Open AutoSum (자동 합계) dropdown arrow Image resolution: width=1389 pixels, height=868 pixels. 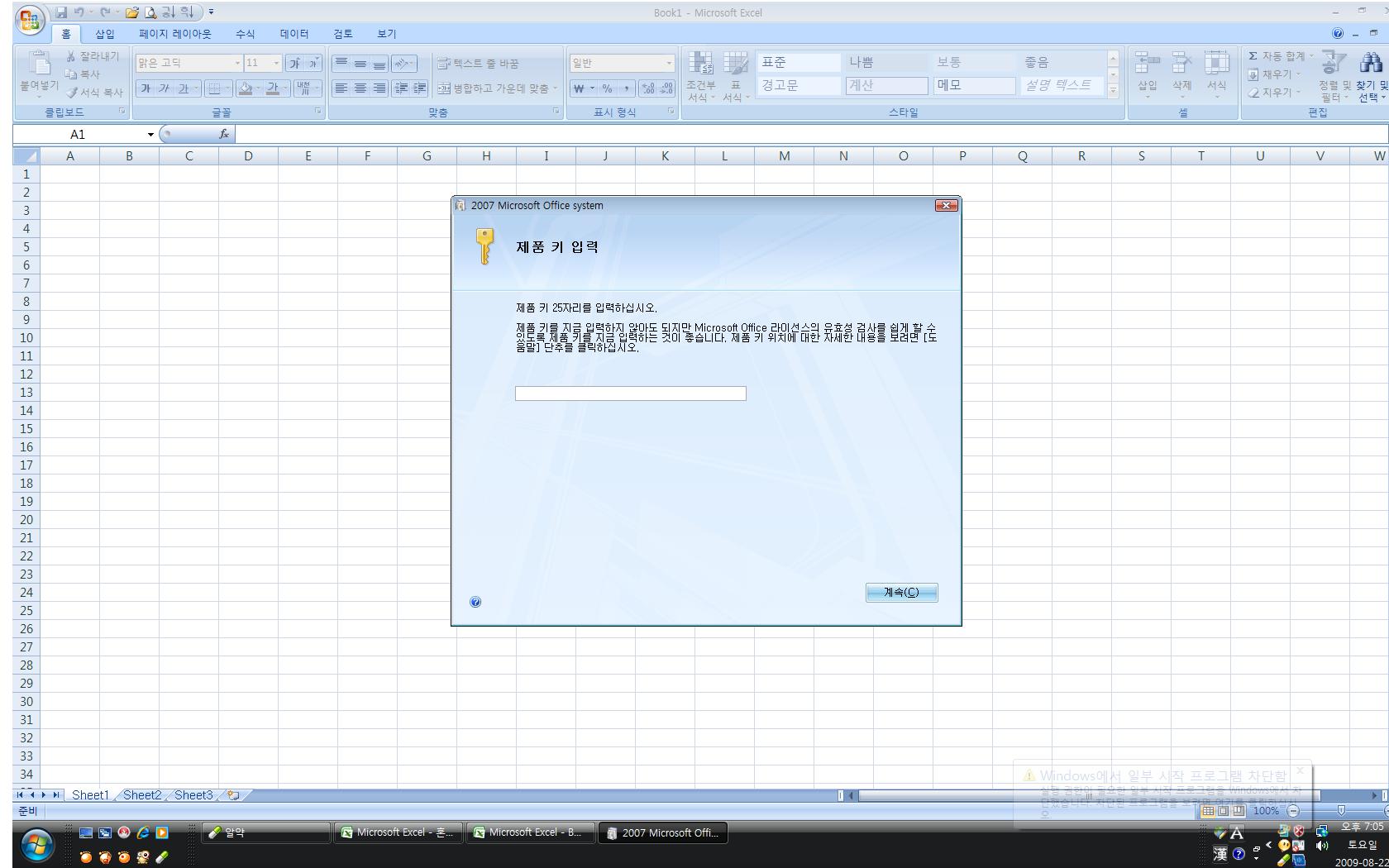(x=1311, y=56)
